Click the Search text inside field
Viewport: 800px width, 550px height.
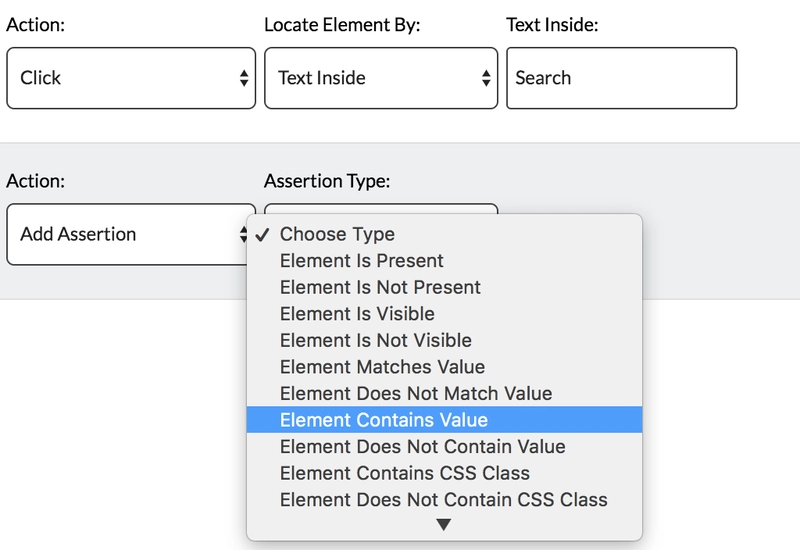pos(621,78)
